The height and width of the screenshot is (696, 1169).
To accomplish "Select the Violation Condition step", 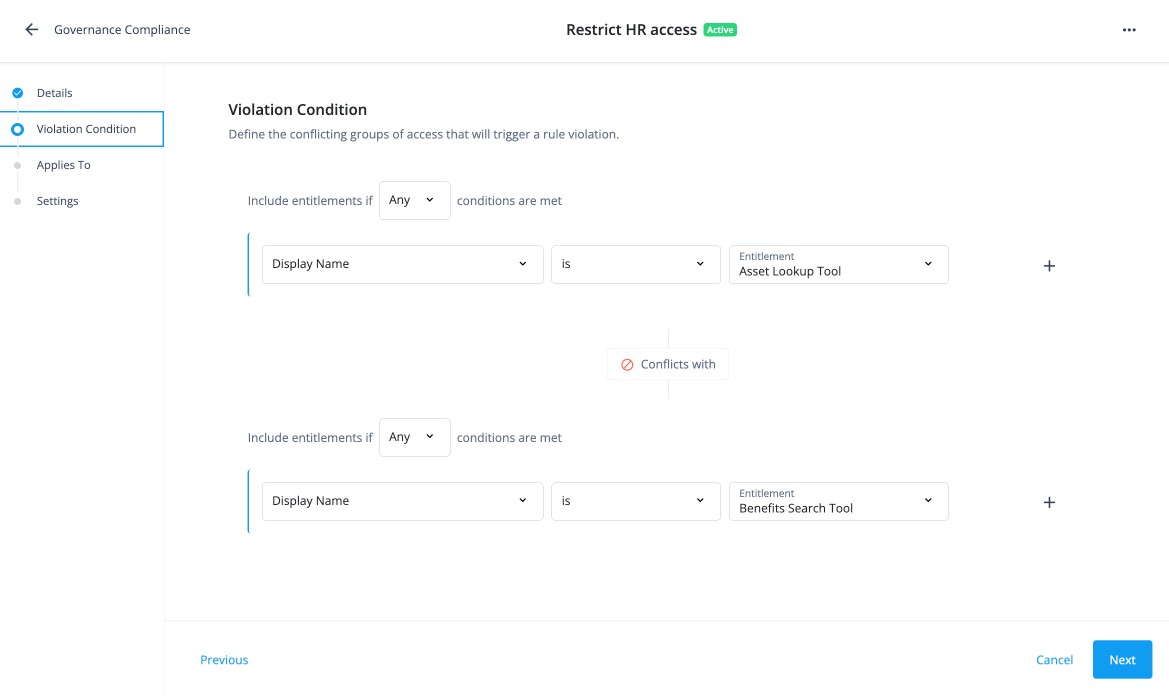I will pos(82,129).
